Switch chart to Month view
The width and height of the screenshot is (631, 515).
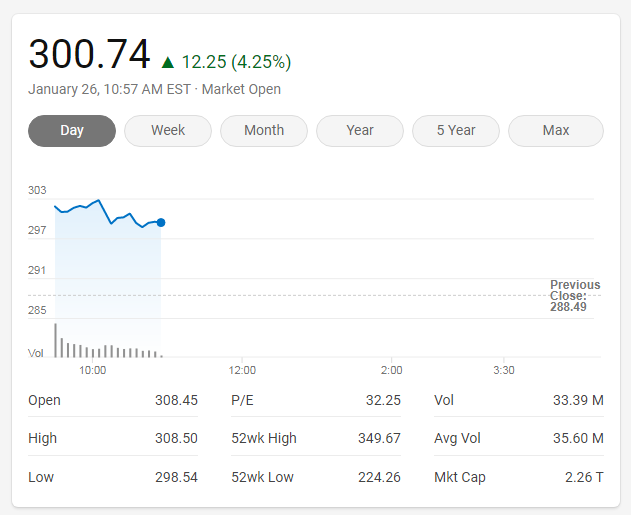(x=264, y=131)
